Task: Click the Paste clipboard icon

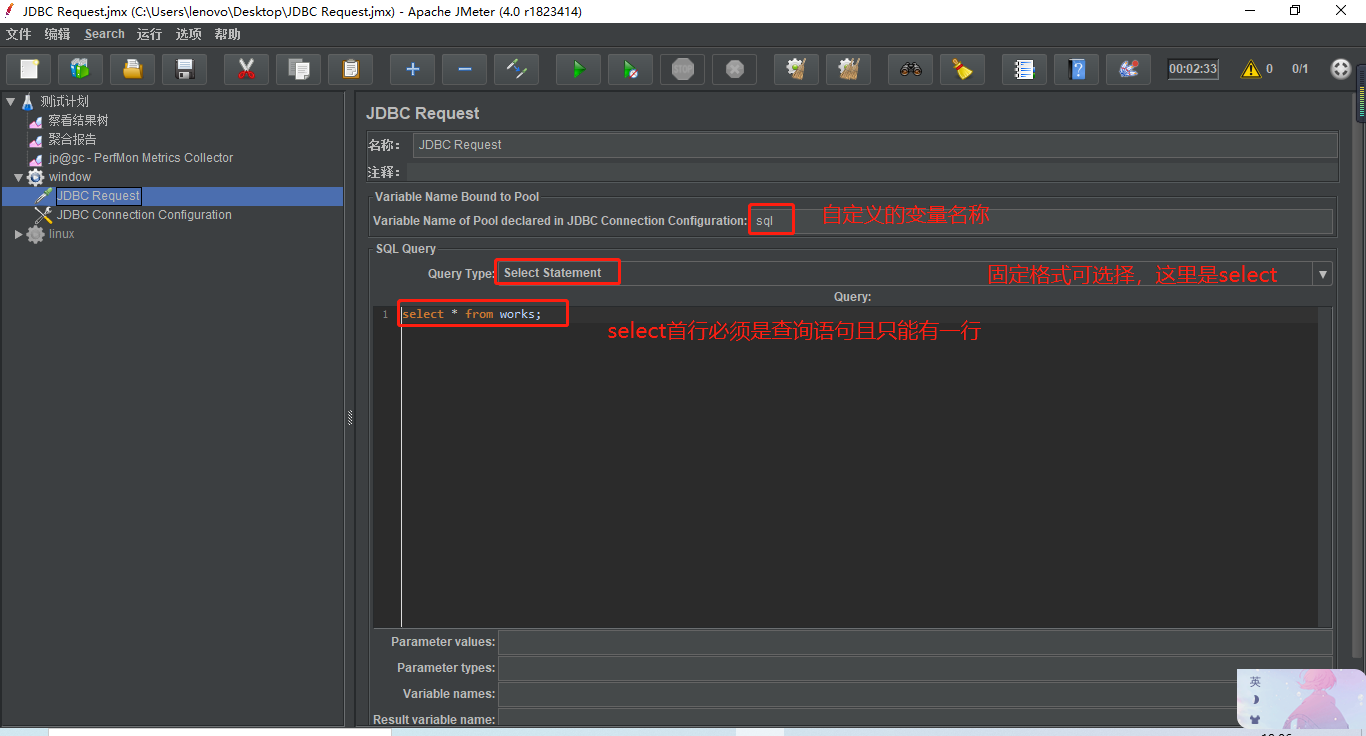Action: [x=350, y=69]
